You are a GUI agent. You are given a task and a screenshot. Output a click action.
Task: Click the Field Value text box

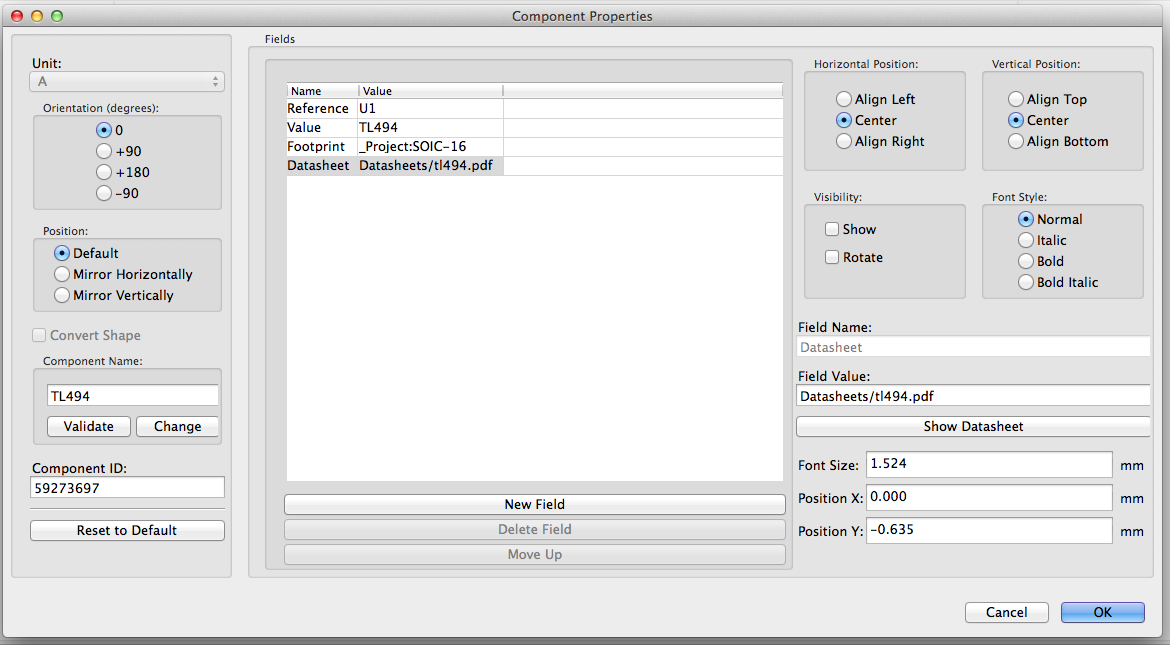pos(973,396)
